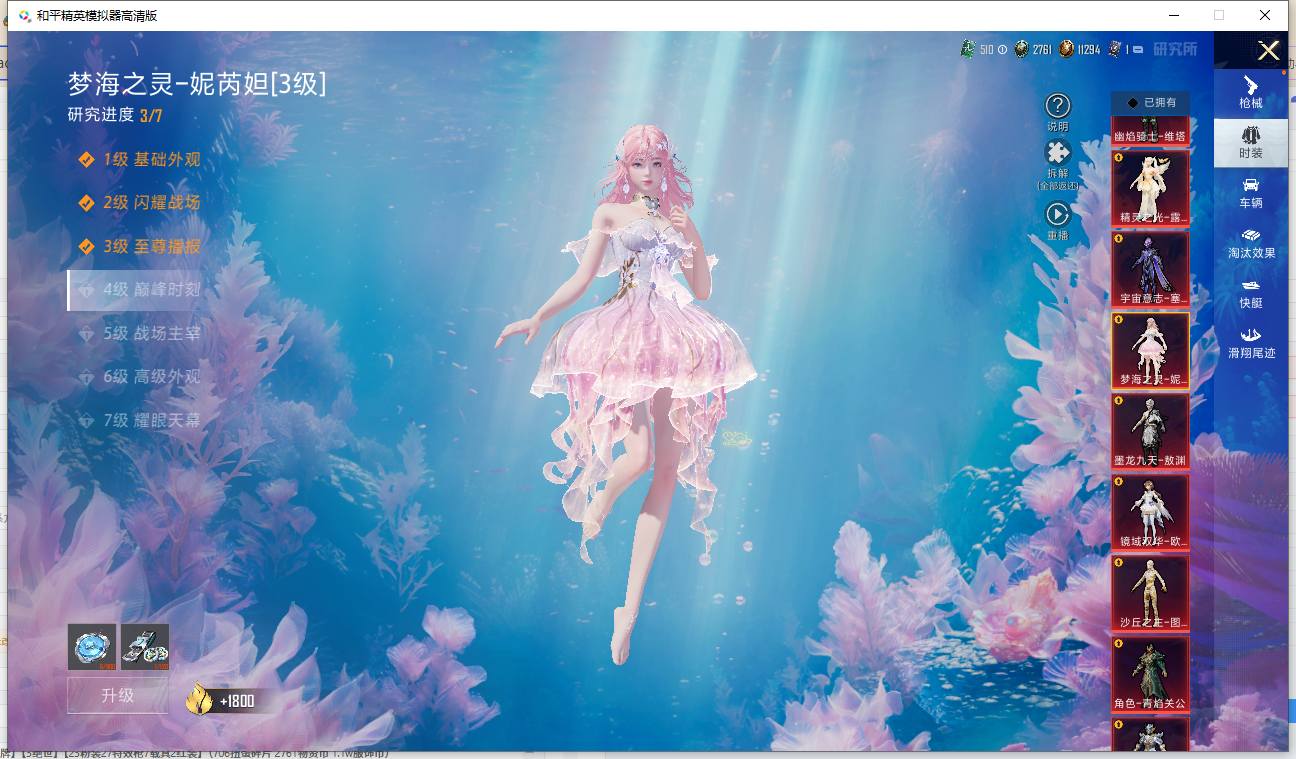The height and width of the screenshot is (759, 1296).
Task: Select the 镜域双华 outfit thumbnail
Action: click(x=1151, y=513)
